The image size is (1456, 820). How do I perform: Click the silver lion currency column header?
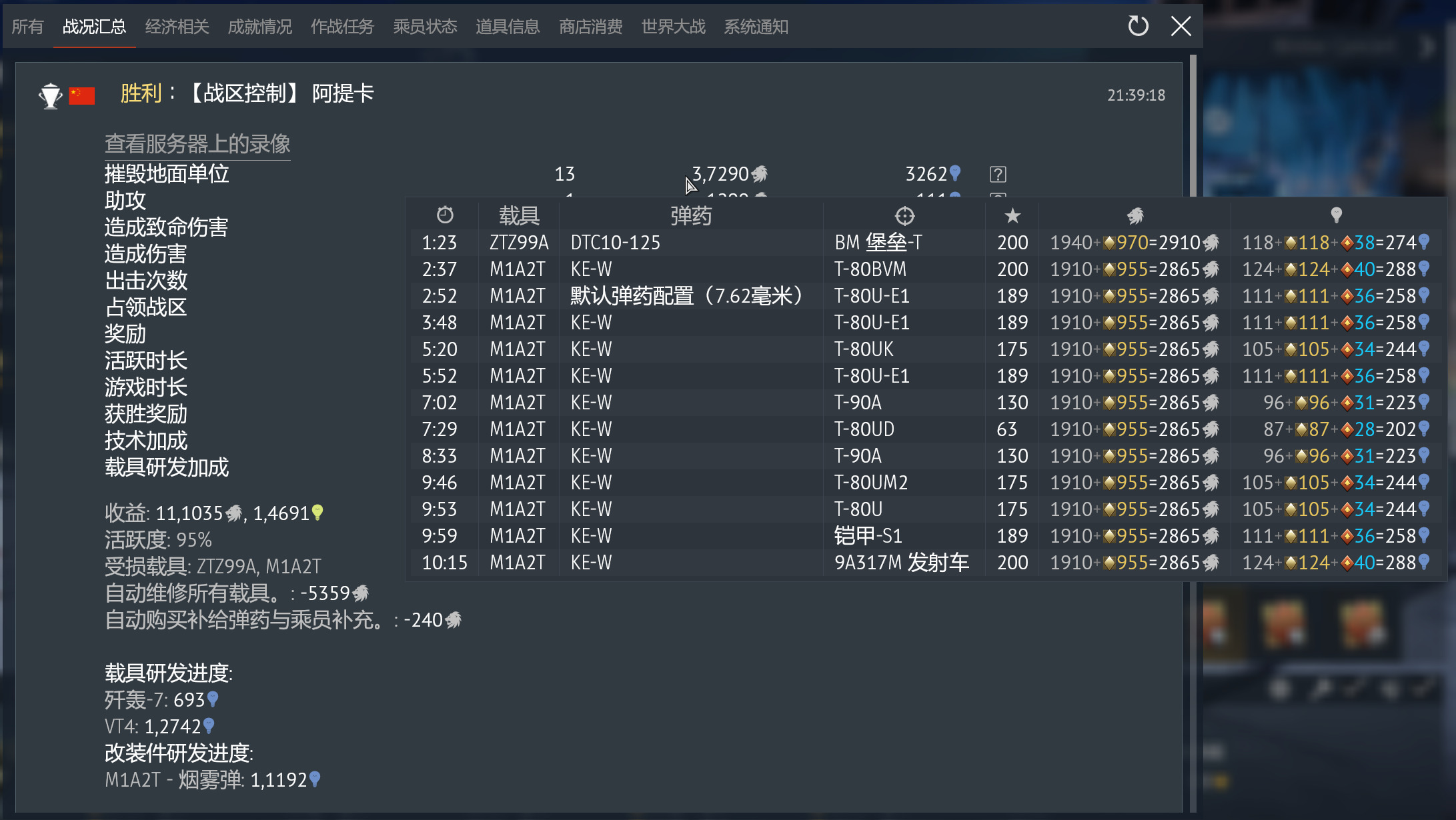(x=1135, y=215)
